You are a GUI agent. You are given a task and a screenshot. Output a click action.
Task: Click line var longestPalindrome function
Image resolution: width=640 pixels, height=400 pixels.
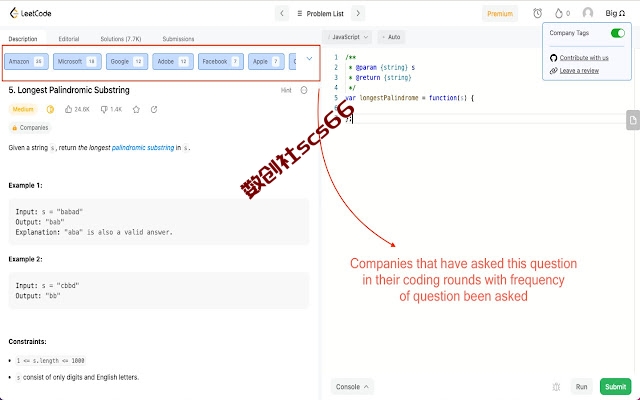point(409,98)
